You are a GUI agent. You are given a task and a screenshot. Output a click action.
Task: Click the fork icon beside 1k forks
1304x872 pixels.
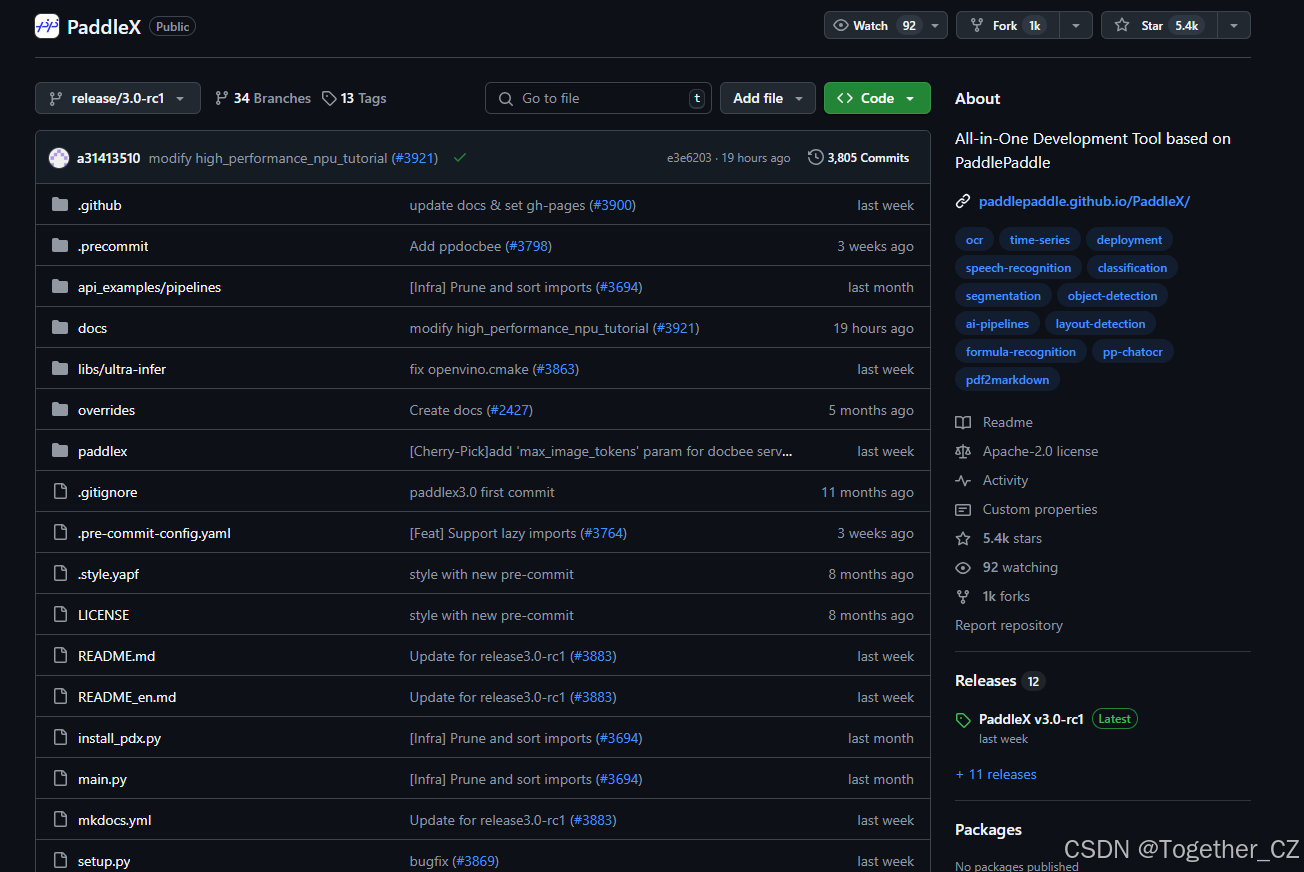click(x=963, y=596)
